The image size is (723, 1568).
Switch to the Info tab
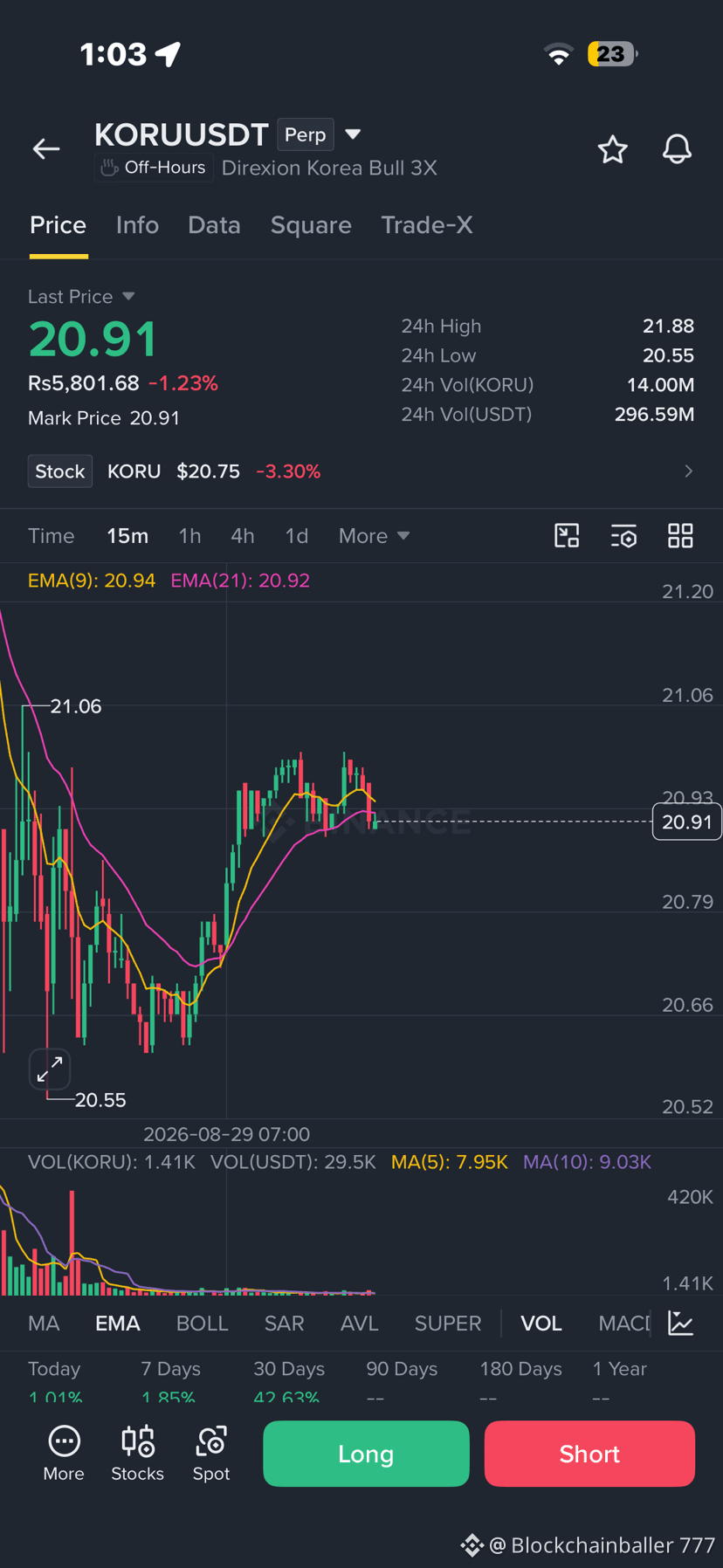click(138, 225)
